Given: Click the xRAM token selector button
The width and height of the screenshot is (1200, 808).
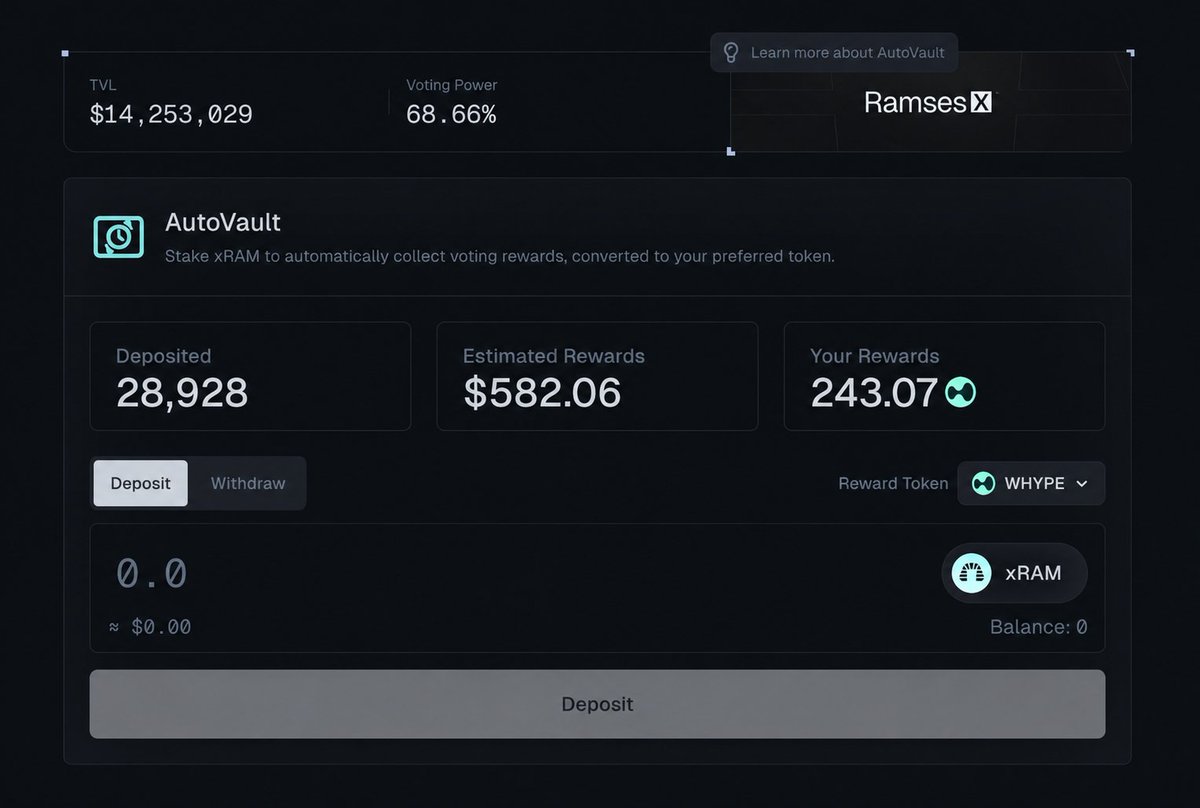Looking at the screenshot, I should [1014, 573].
